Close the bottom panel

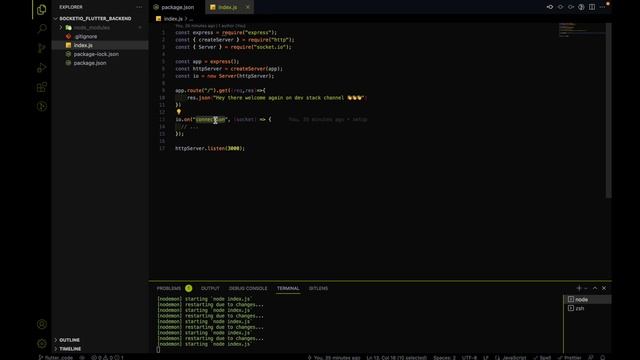(x=604, y=288)
